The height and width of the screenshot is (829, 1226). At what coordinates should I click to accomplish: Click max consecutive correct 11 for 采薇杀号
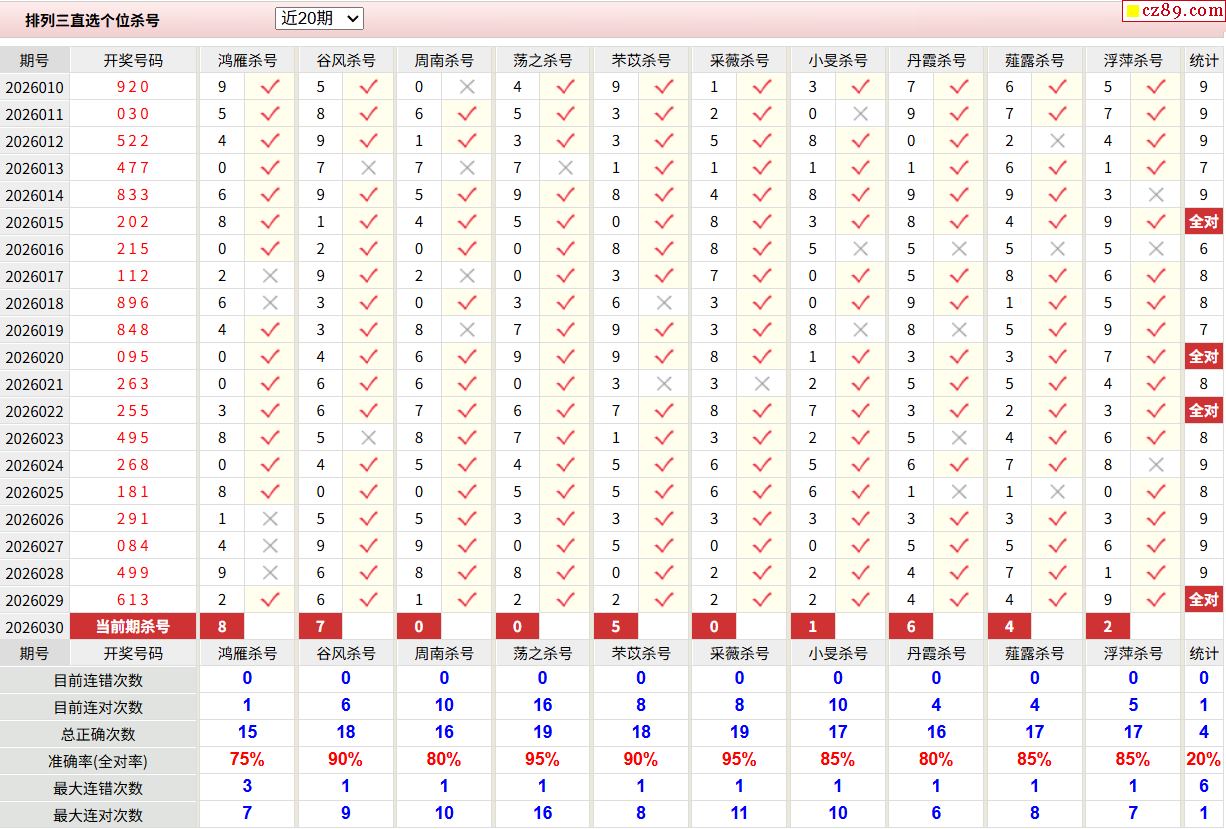(x=739, y=814)
